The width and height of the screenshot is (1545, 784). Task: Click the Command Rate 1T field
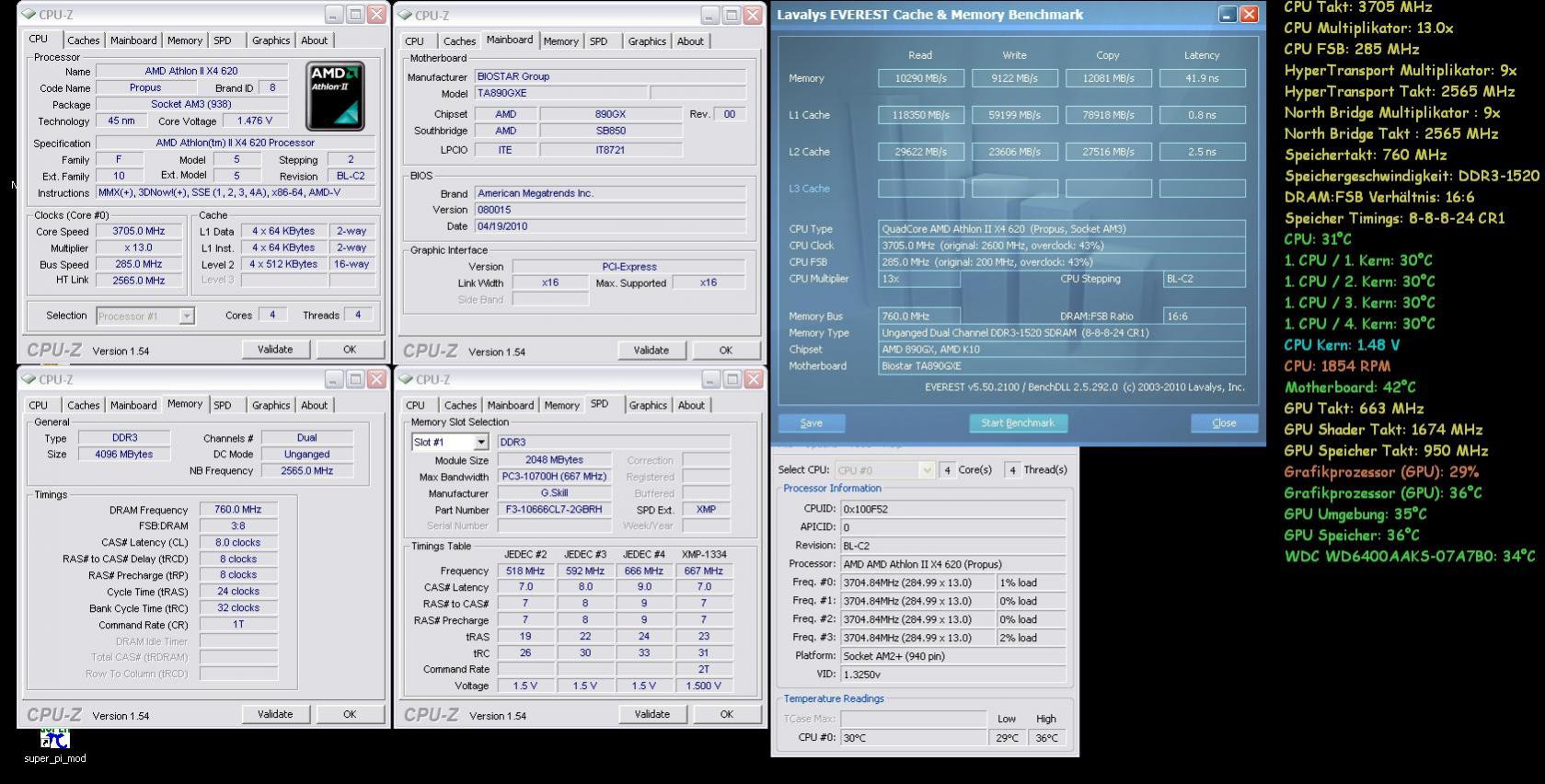pyautogui.click(x=238, y=625)
